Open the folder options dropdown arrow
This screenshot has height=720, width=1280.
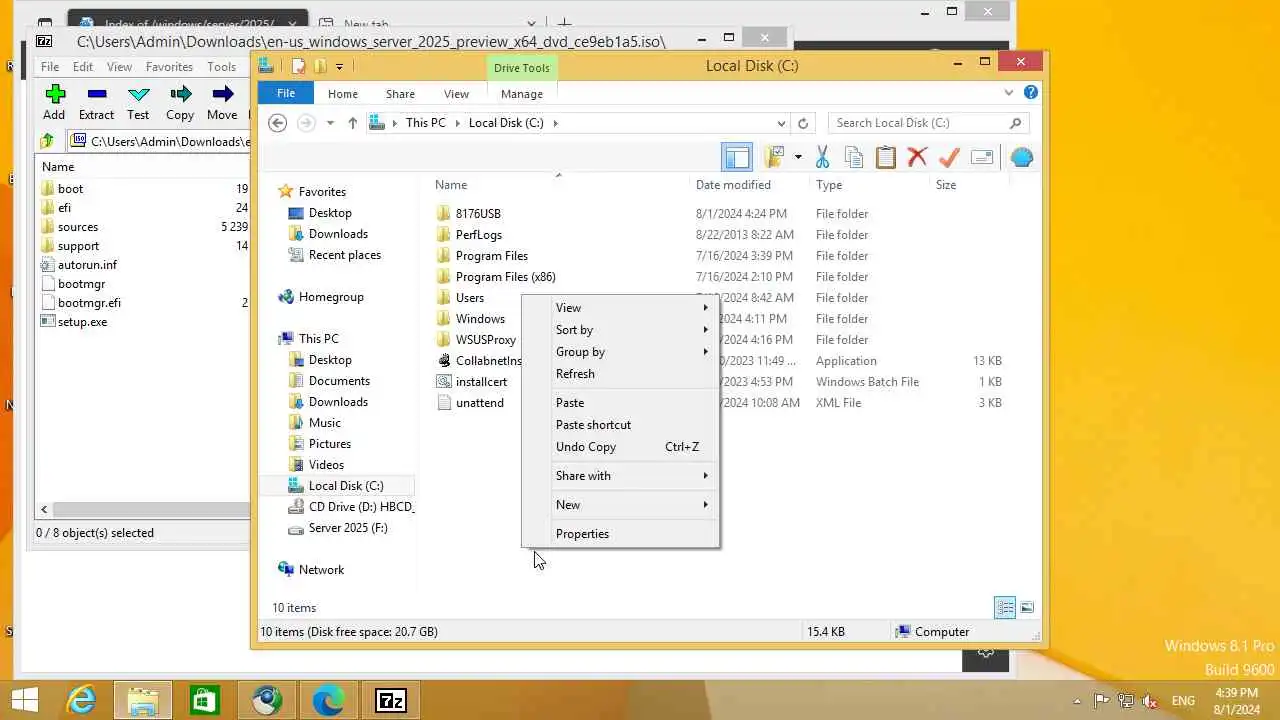click(798, 157)
